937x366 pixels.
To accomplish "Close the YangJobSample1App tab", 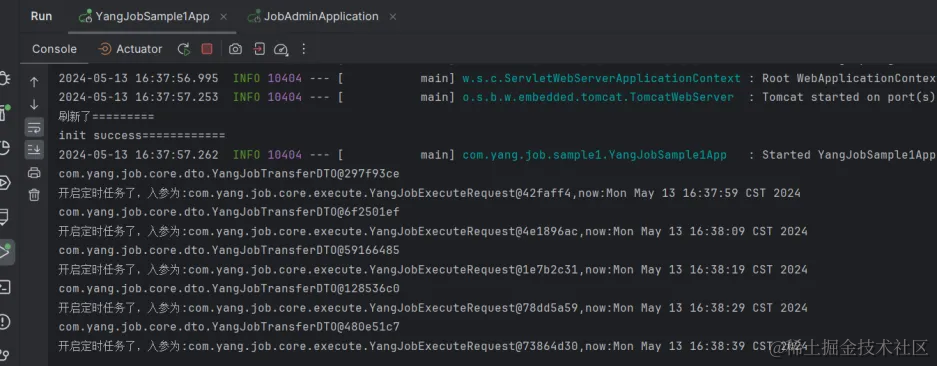I will tap(223, 17).
